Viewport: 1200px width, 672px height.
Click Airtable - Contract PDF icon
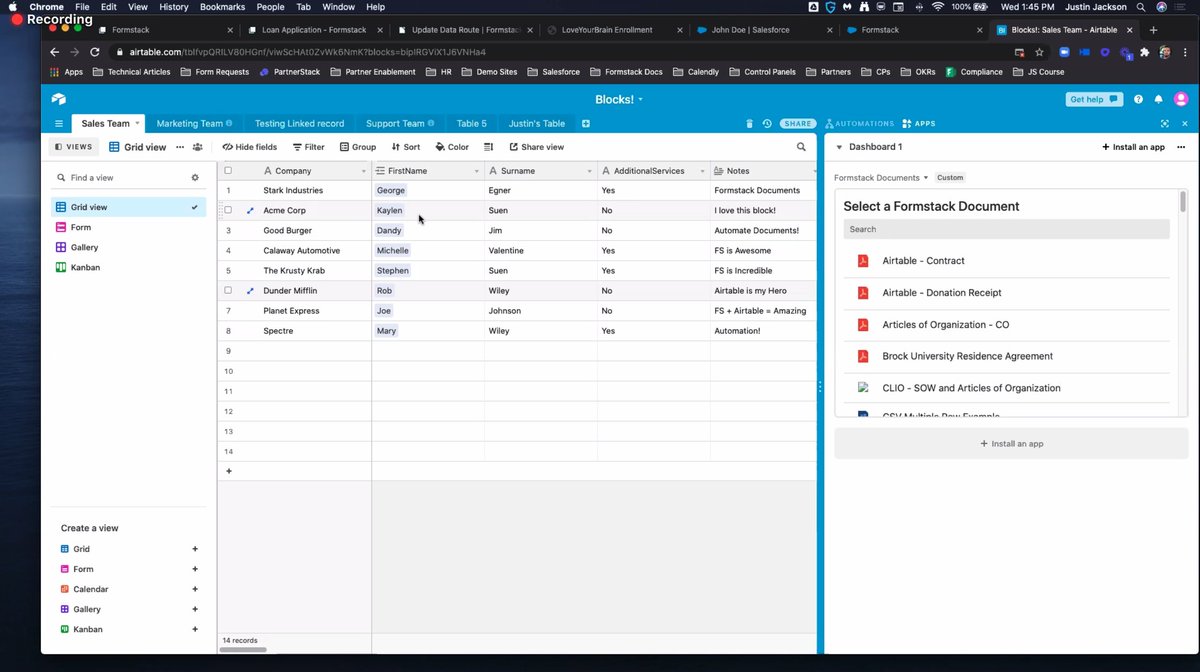point(863,261)
